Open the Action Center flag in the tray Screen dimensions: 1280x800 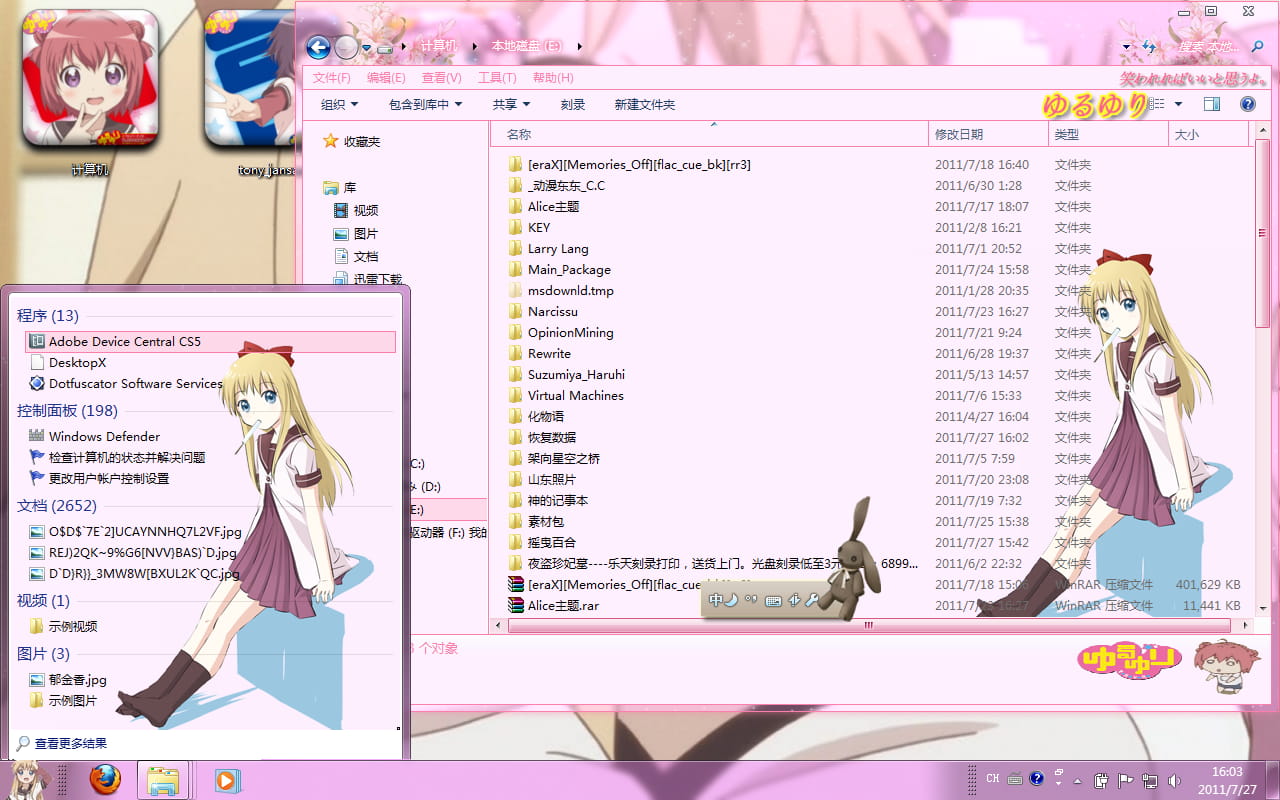pyautogui.click(x=1127, y=779)
